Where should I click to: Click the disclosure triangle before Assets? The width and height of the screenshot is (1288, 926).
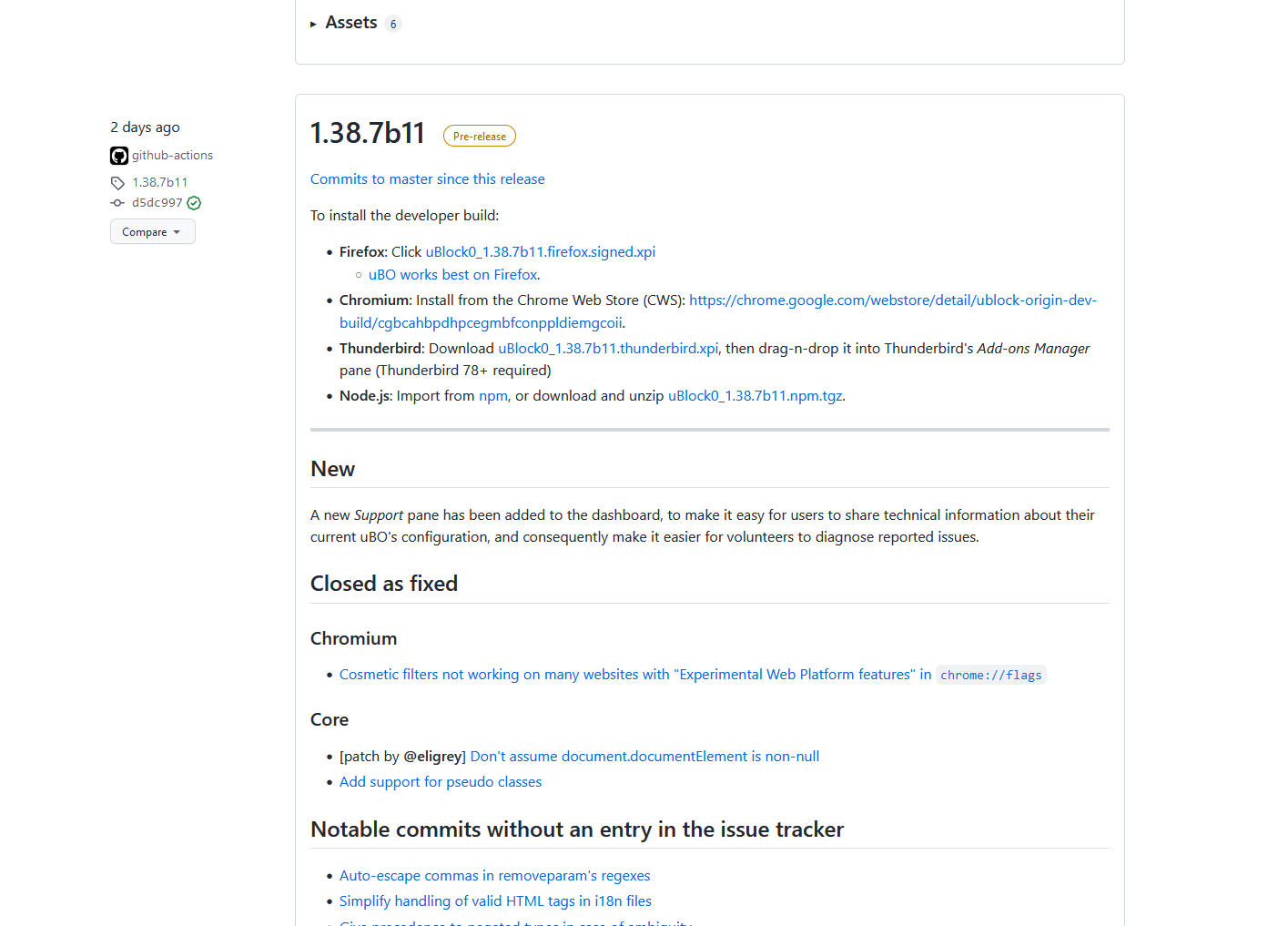point(313,23)
